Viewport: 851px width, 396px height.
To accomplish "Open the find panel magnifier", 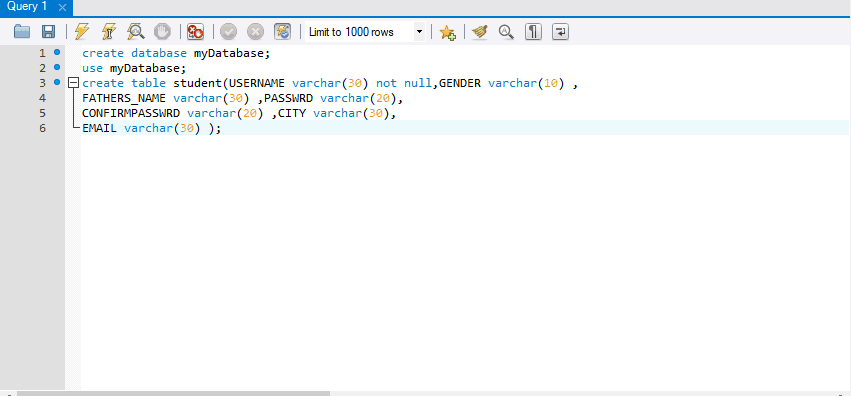I will pyautogui.click(x=506, y=31).
